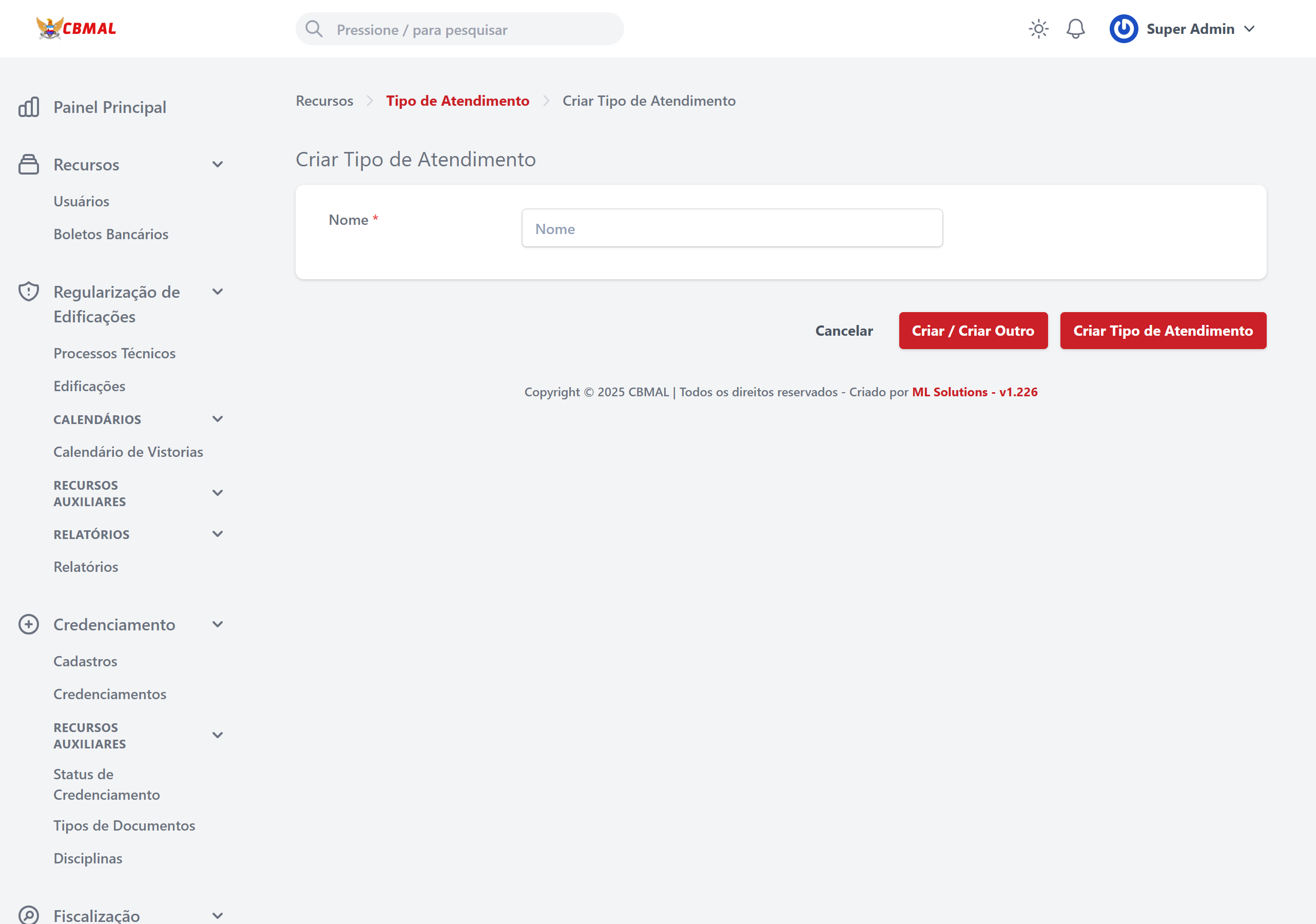Click the Regularização shield icon
The height and width of the screenshot is (924, 1316).
[29, 292]
